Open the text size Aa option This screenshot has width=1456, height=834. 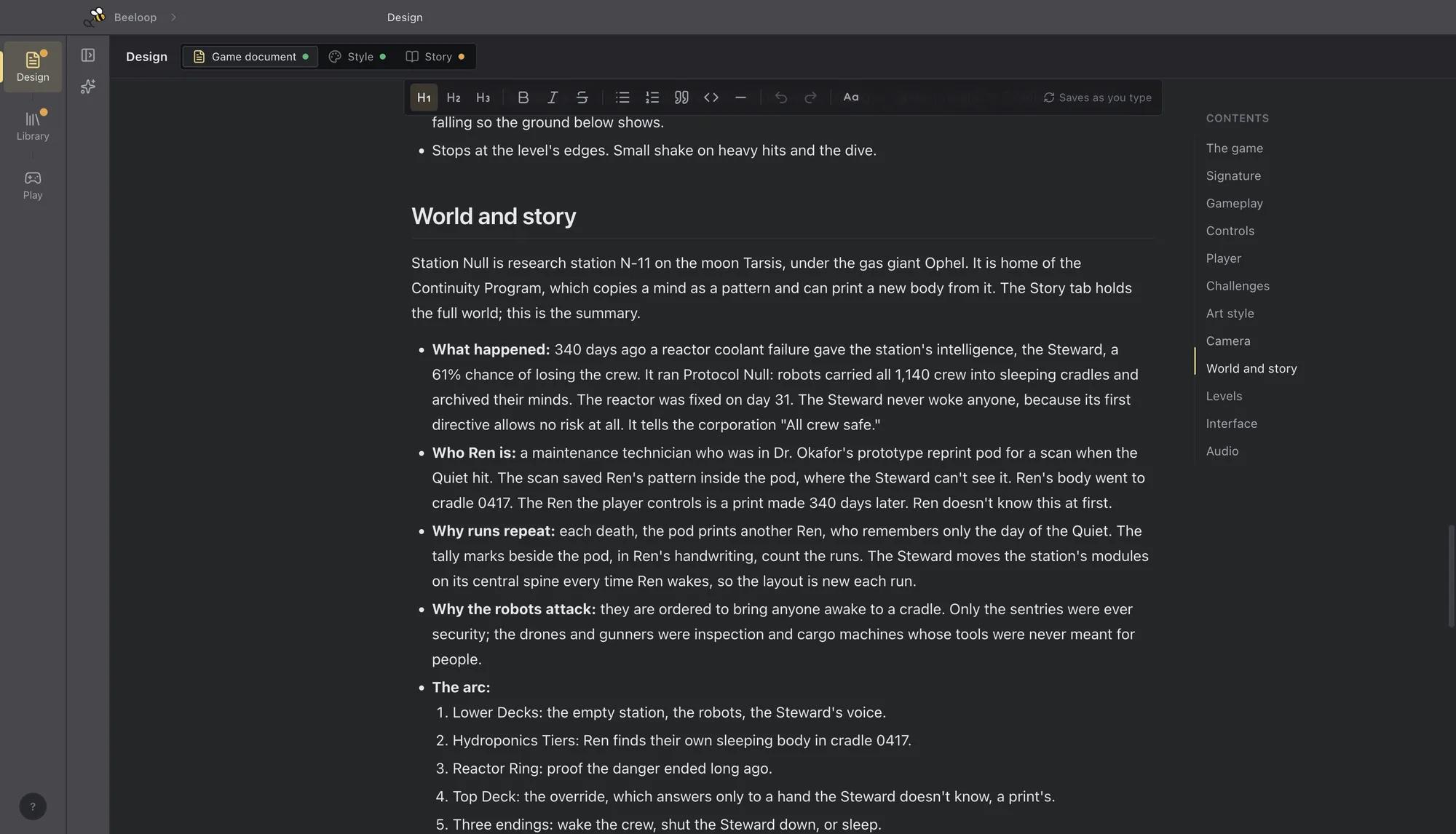[x=851, y=98]
